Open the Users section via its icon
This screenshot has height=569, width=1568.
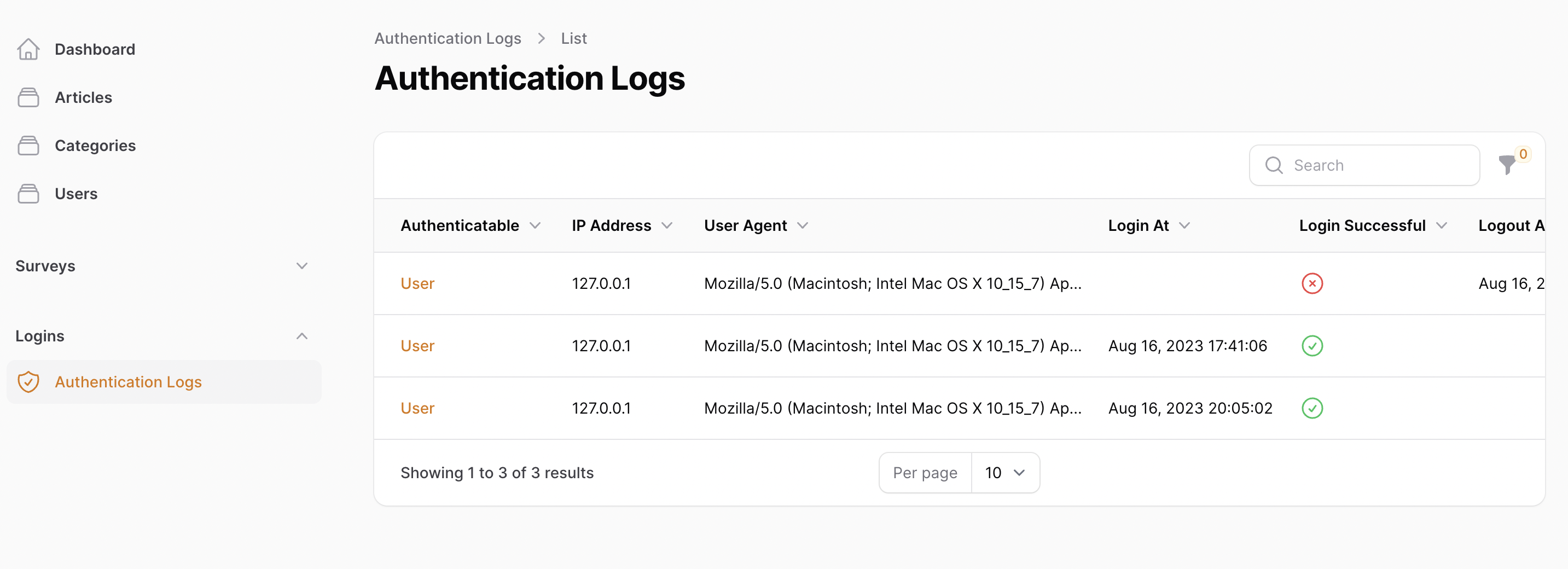[x=28, y=193]
